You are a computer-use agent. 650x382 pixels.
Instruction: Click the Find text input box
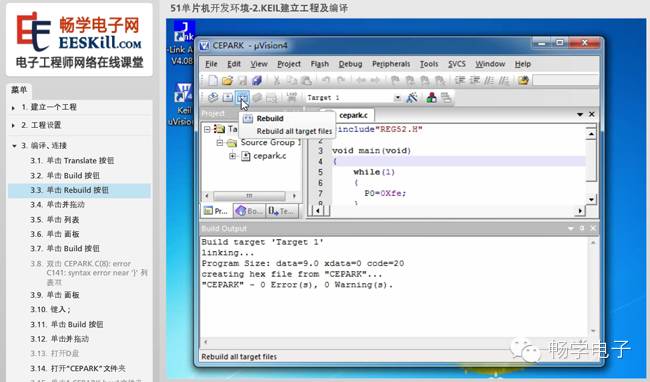[565, 80]
